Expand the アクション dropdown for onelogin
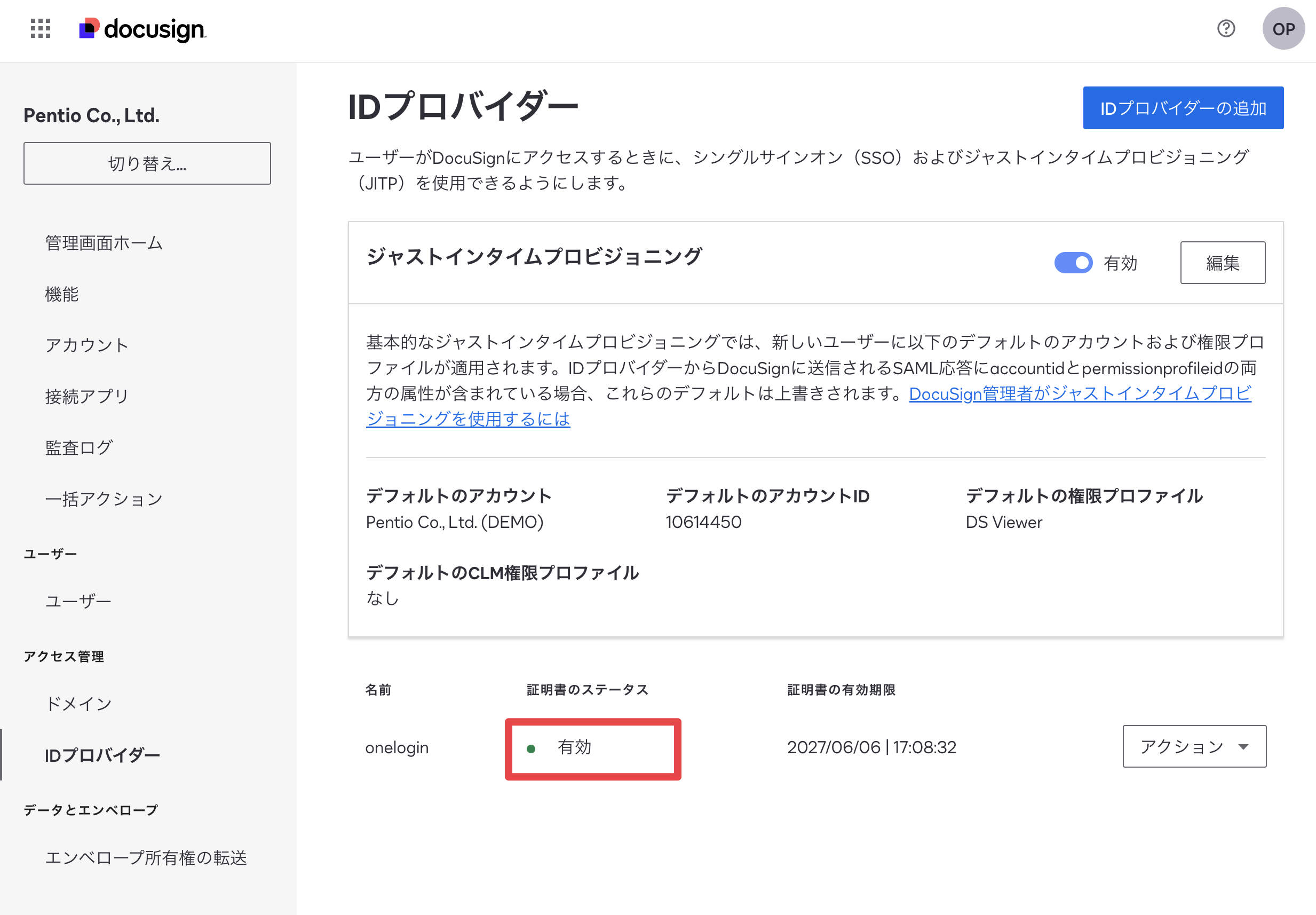 click(x=1194, y=746)
